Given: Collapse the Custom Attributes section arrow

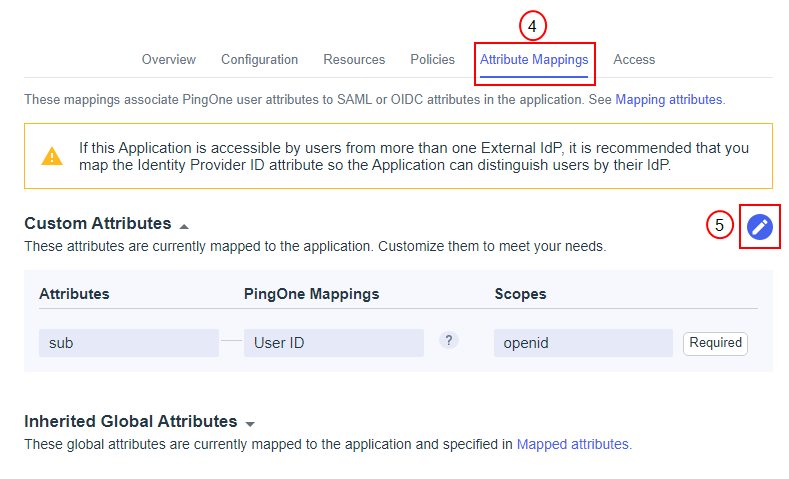Looking at the screenshot, I should 184,226.
